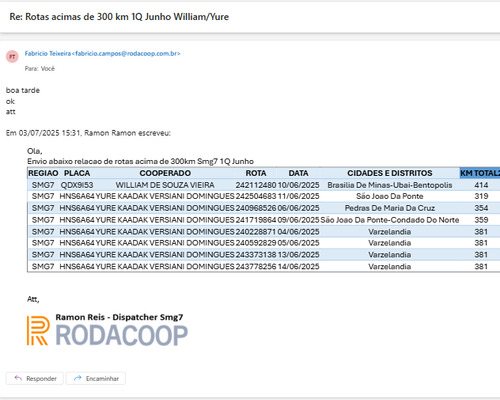Click the highlighted KM TOTAL header
500x400 pixels.
(480, 173)
